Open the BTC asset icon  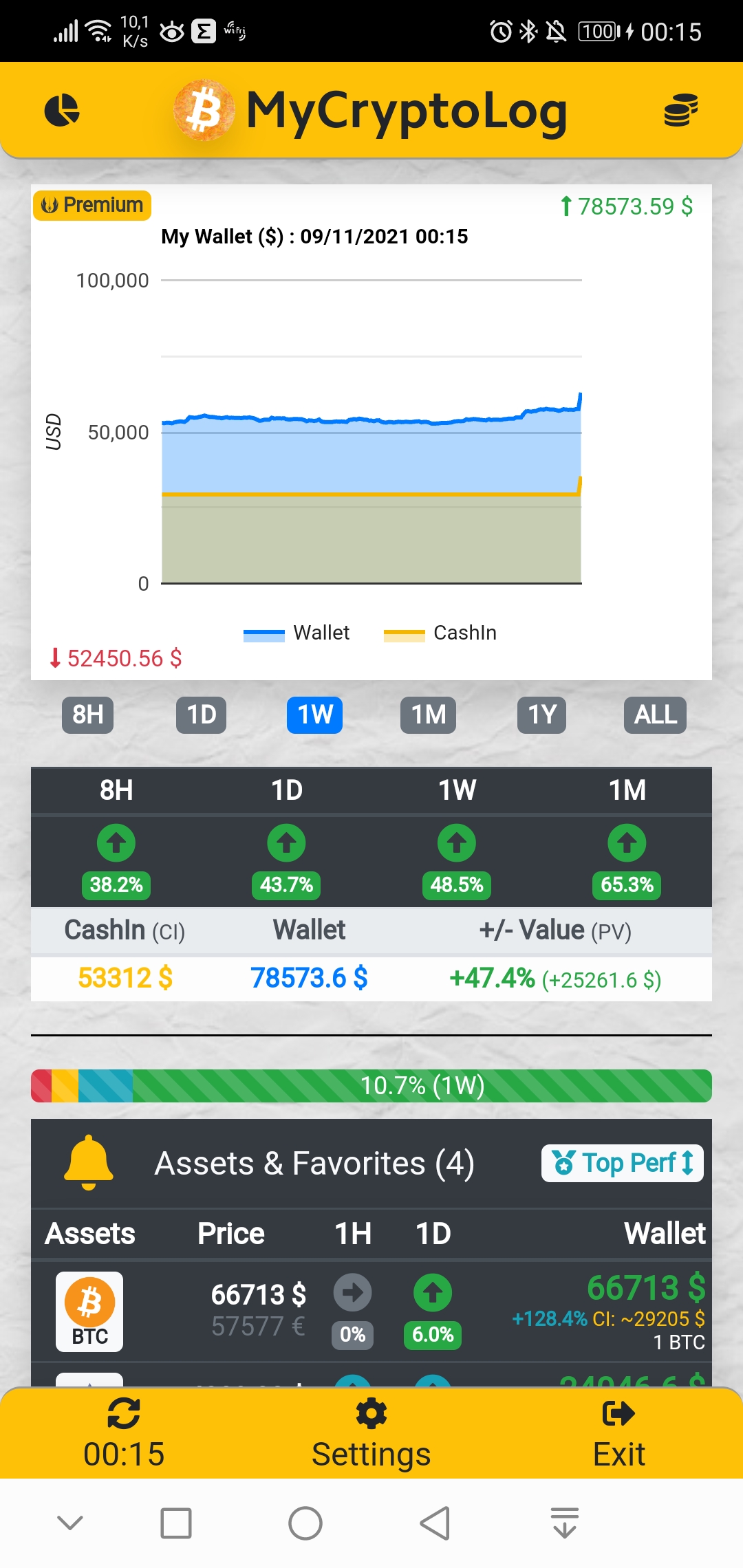pos(89,1311)
